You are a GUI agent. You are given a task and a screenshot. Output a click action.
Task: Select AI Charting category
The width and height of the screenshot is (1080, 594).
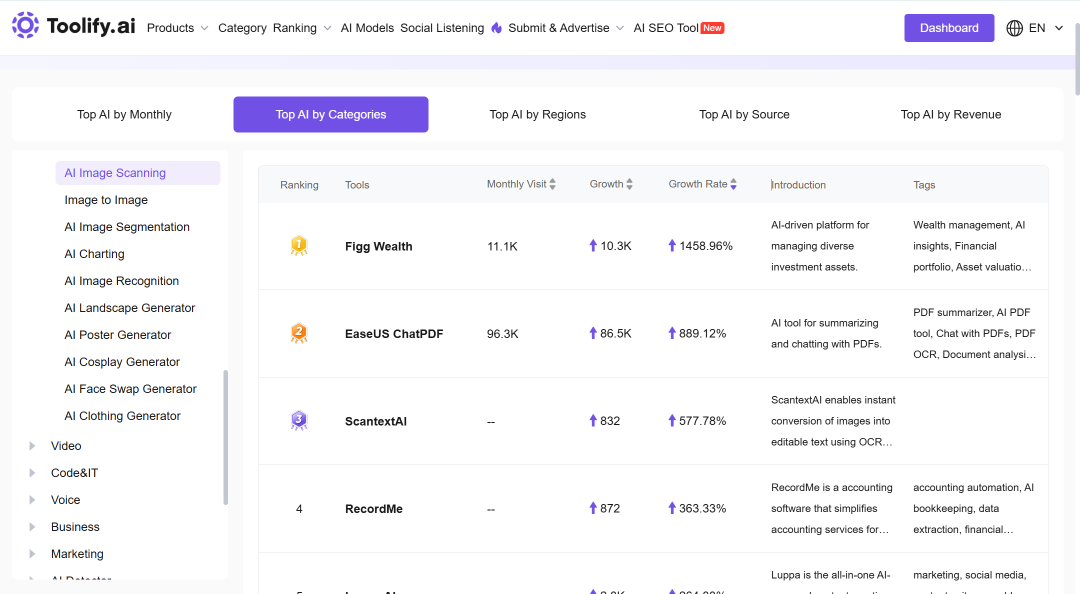pyautogui.click(x=94, y=254)
